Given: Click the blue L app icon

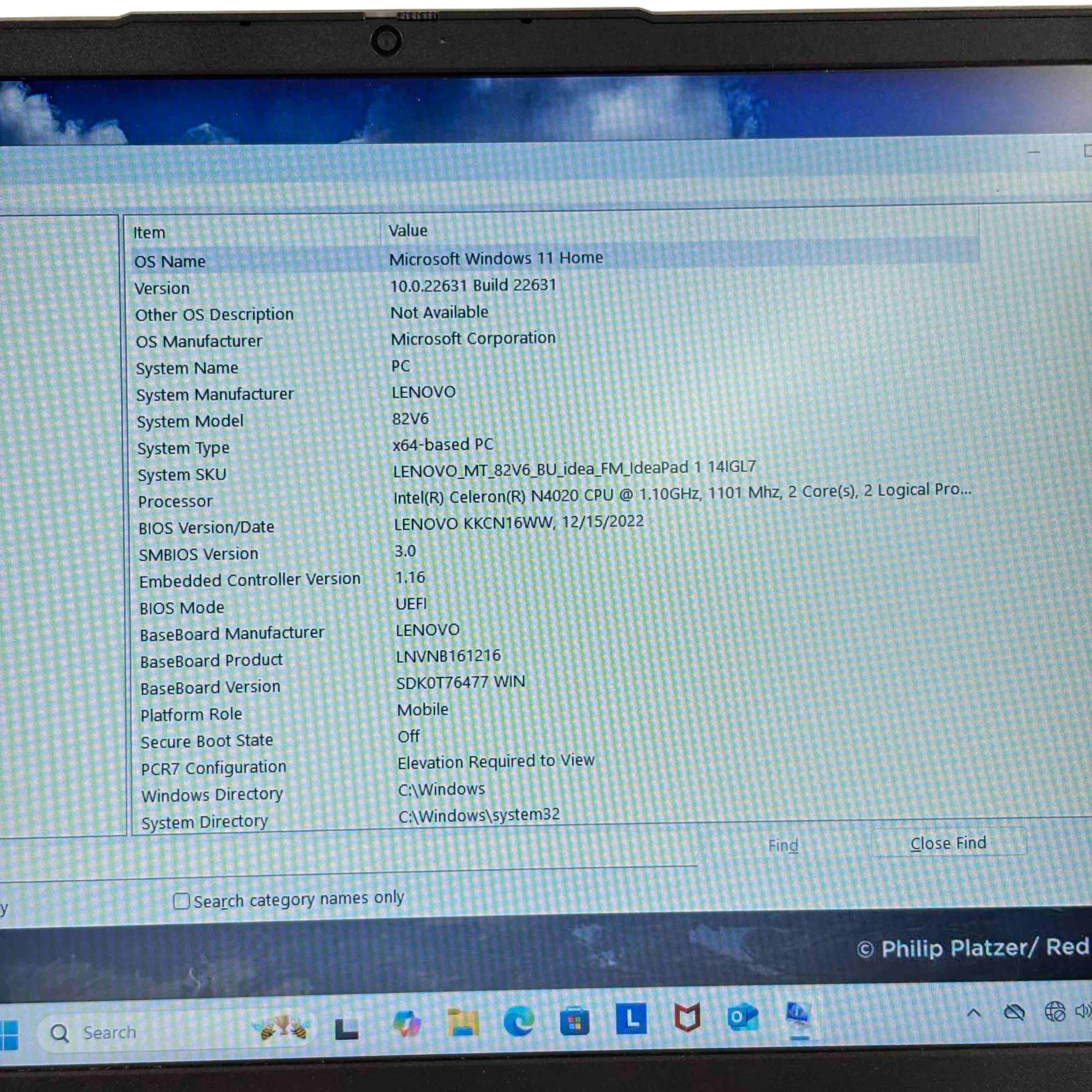Looking at the screenshot, I should click(631, 1019).
